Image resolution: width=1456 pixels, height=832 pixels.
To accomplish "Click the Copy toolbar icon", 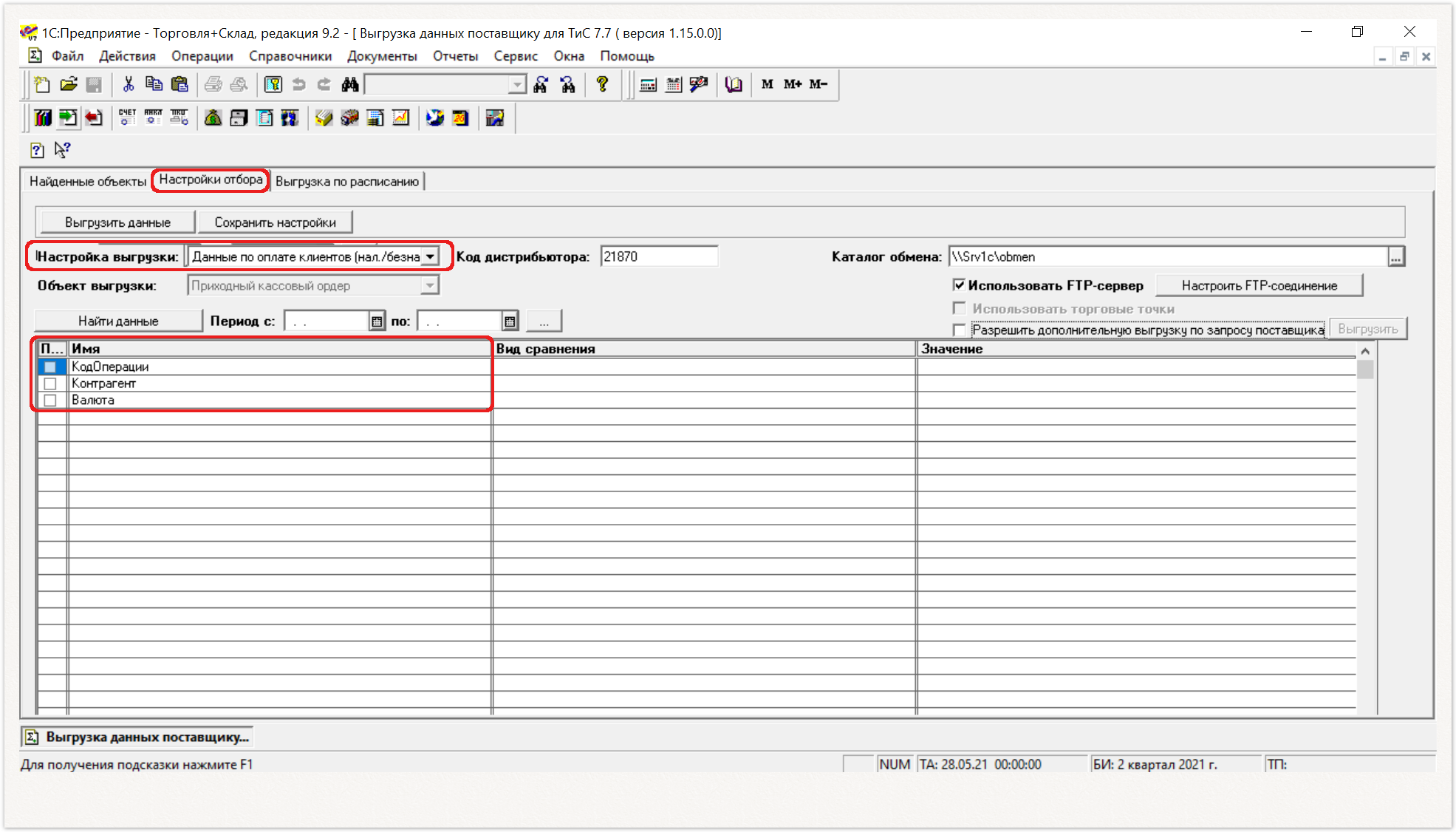I will pyautogui.click(x=154, y=84).
